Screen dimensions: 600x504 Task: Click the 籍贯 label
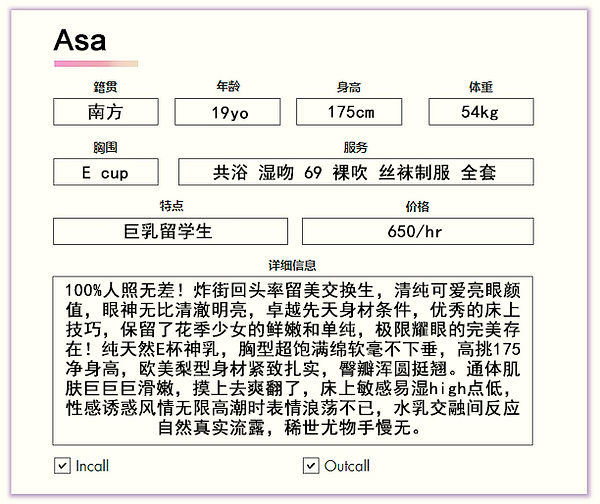click(105, 87)
